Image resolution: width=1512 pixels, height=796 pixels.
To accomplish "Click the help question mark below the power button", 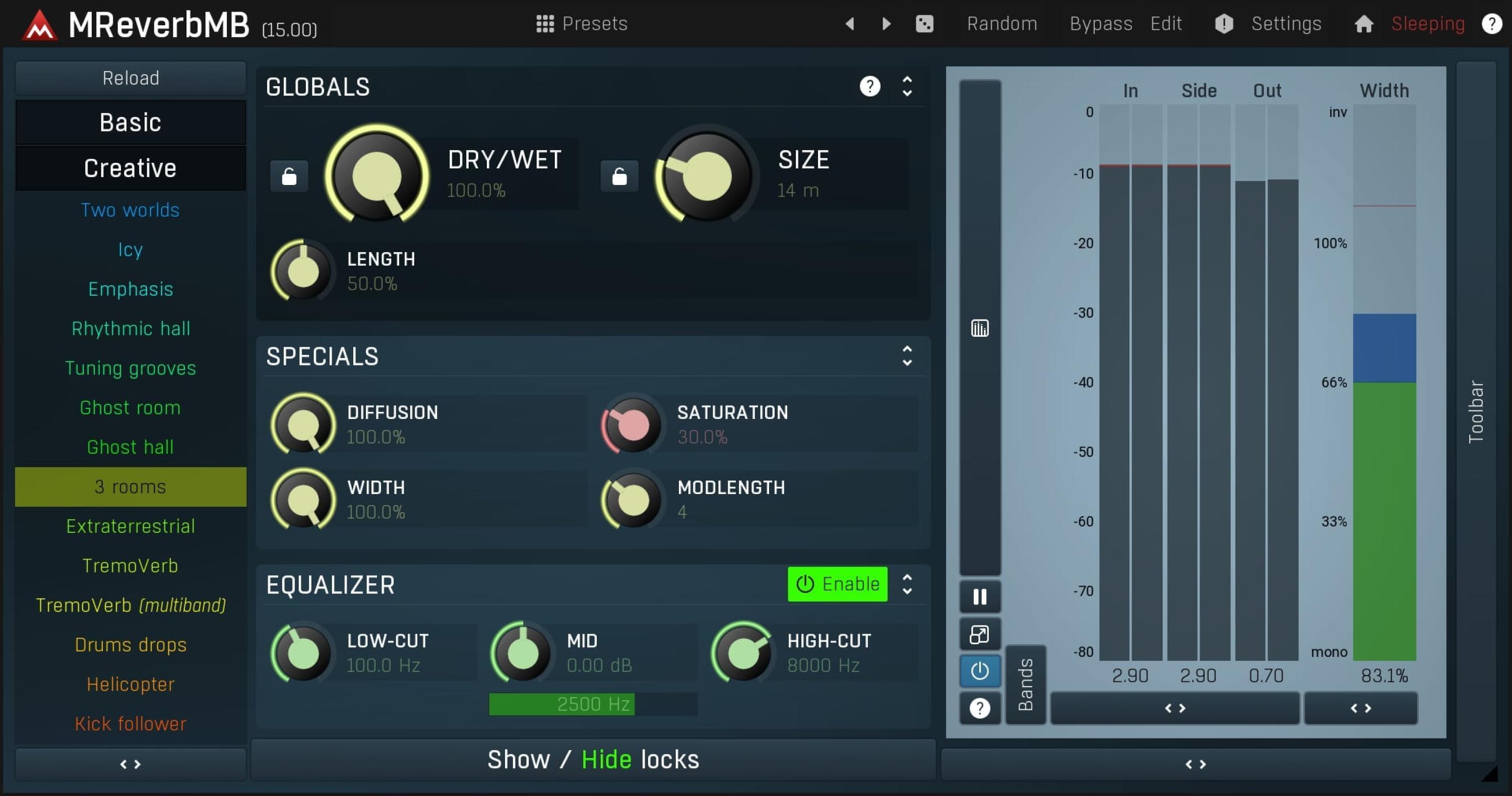I will point(979,708).
